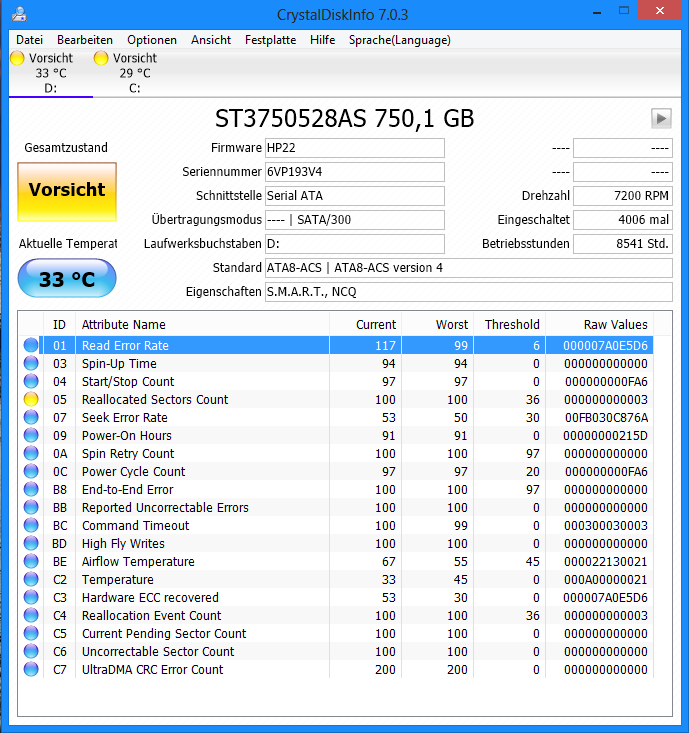Click the 33 °C temperature button
Viewport: 689px width, 733px height.
click(x=67, y=279)
